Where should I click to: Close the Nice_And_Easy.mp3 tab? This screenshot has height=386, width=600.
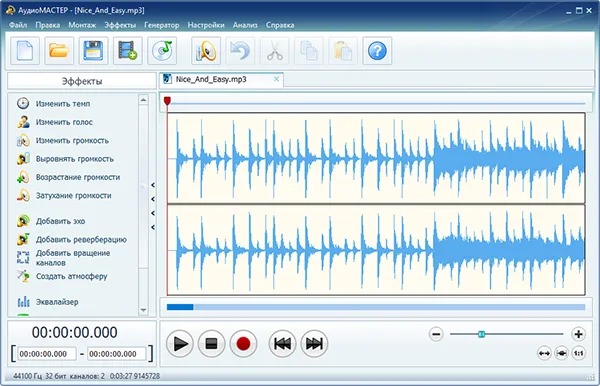point(276,79)
